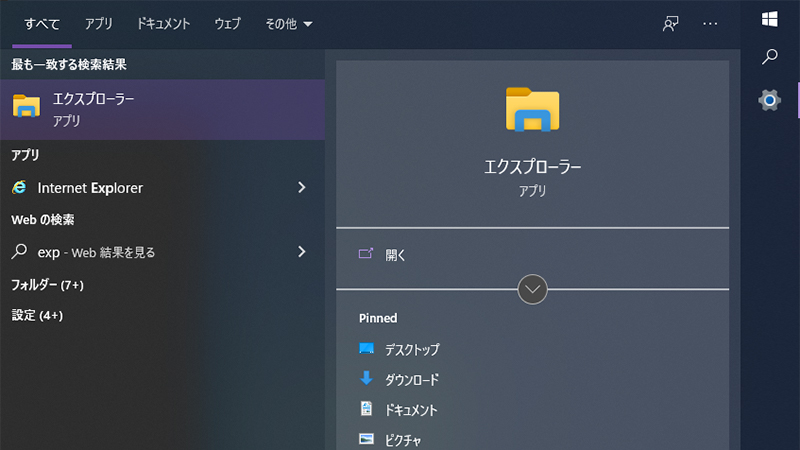Screen dimensions: 800x450
Task: Click the Pinned section label
Action: [378, 318]
